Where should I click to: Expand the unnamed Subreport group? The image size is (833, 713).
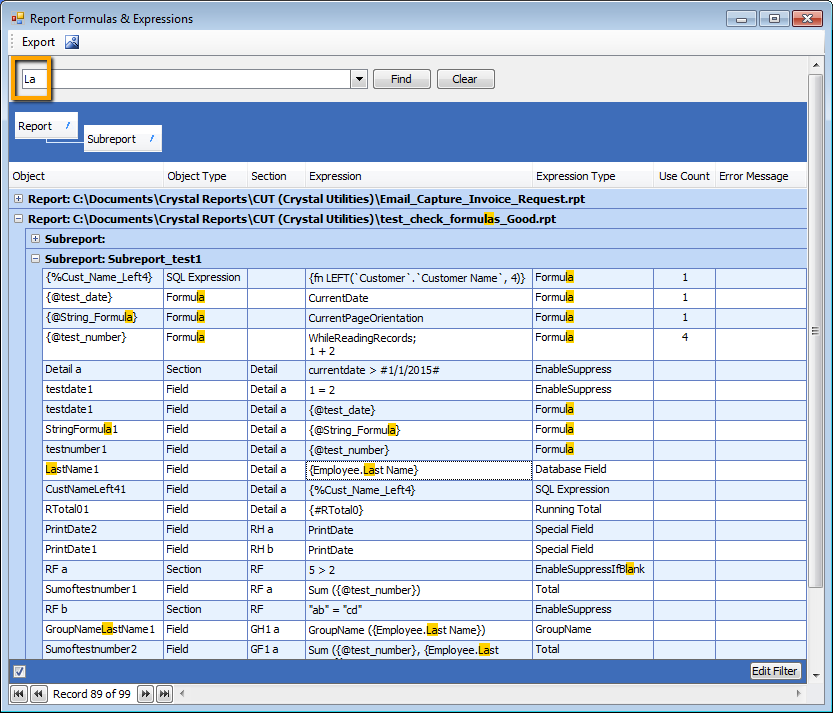[35, 239]
